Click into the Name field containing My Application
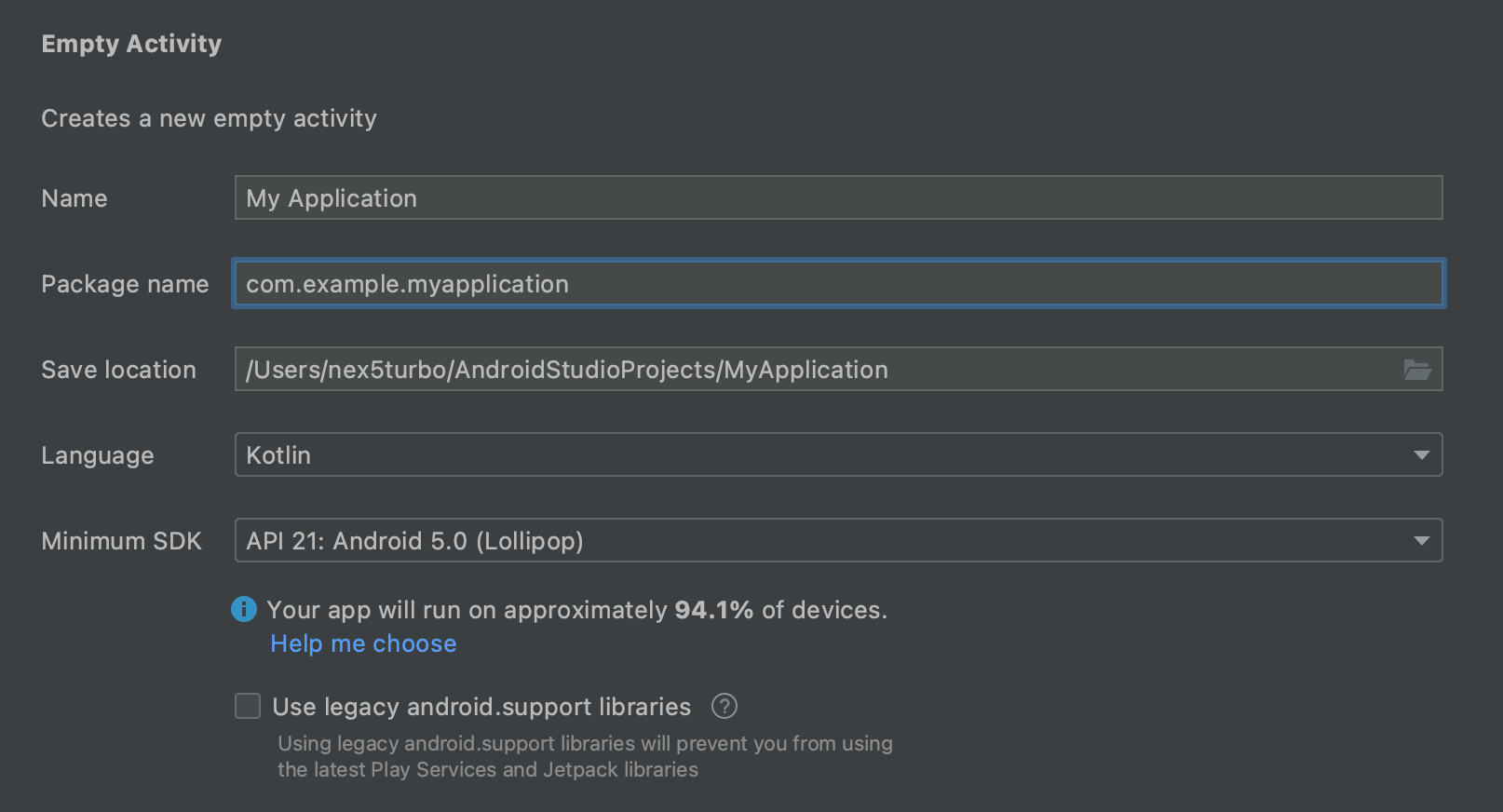 point(838,198)
